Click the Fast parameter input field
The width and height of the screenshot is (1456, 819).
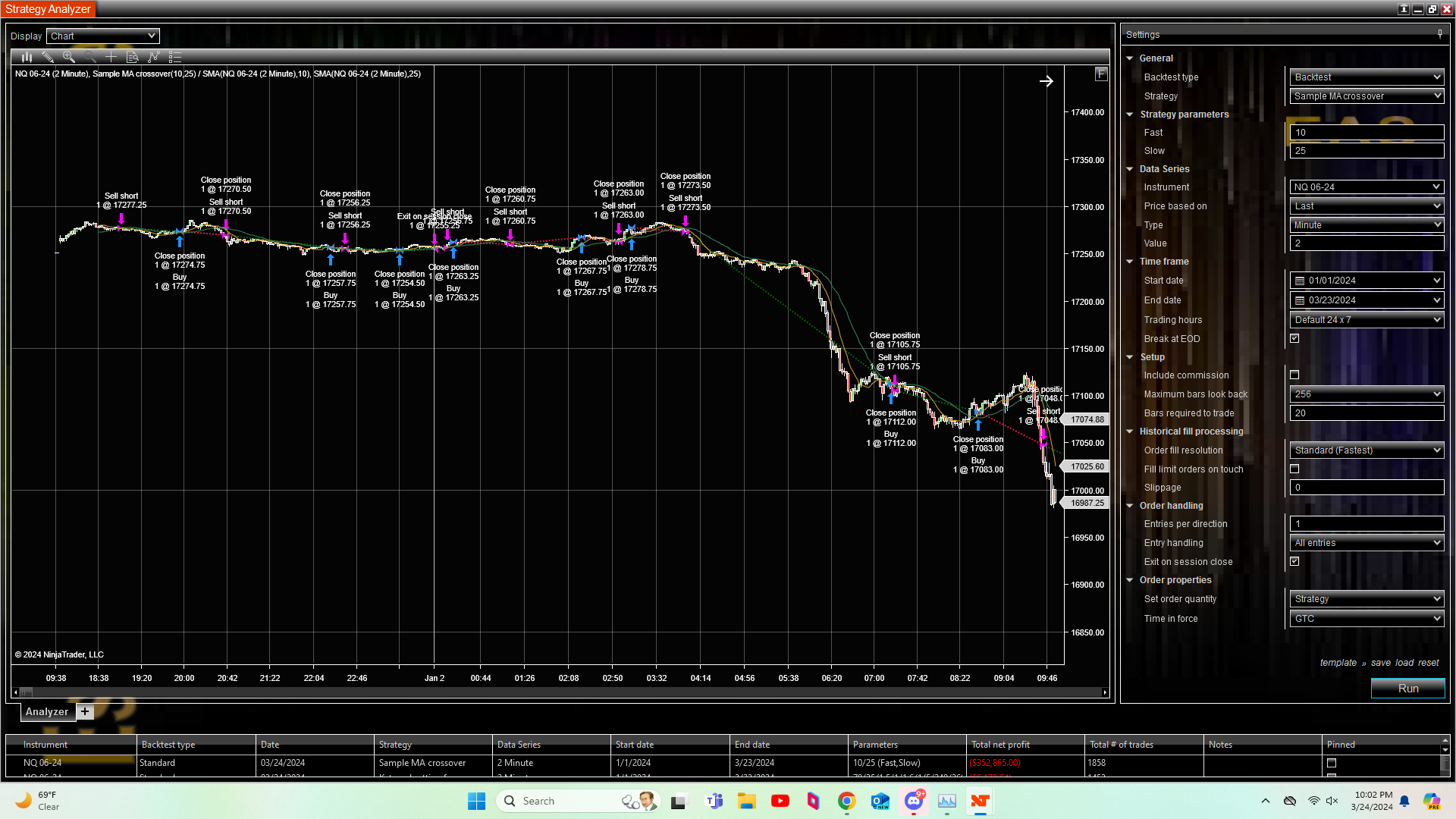(1367, 133)
